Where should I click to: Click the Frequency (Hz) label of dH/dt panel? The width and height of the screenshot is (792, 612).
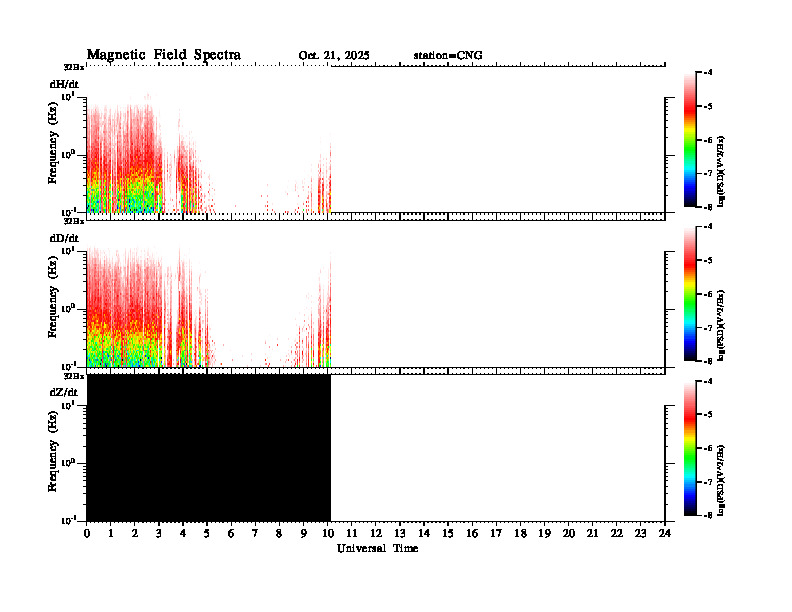53,143
